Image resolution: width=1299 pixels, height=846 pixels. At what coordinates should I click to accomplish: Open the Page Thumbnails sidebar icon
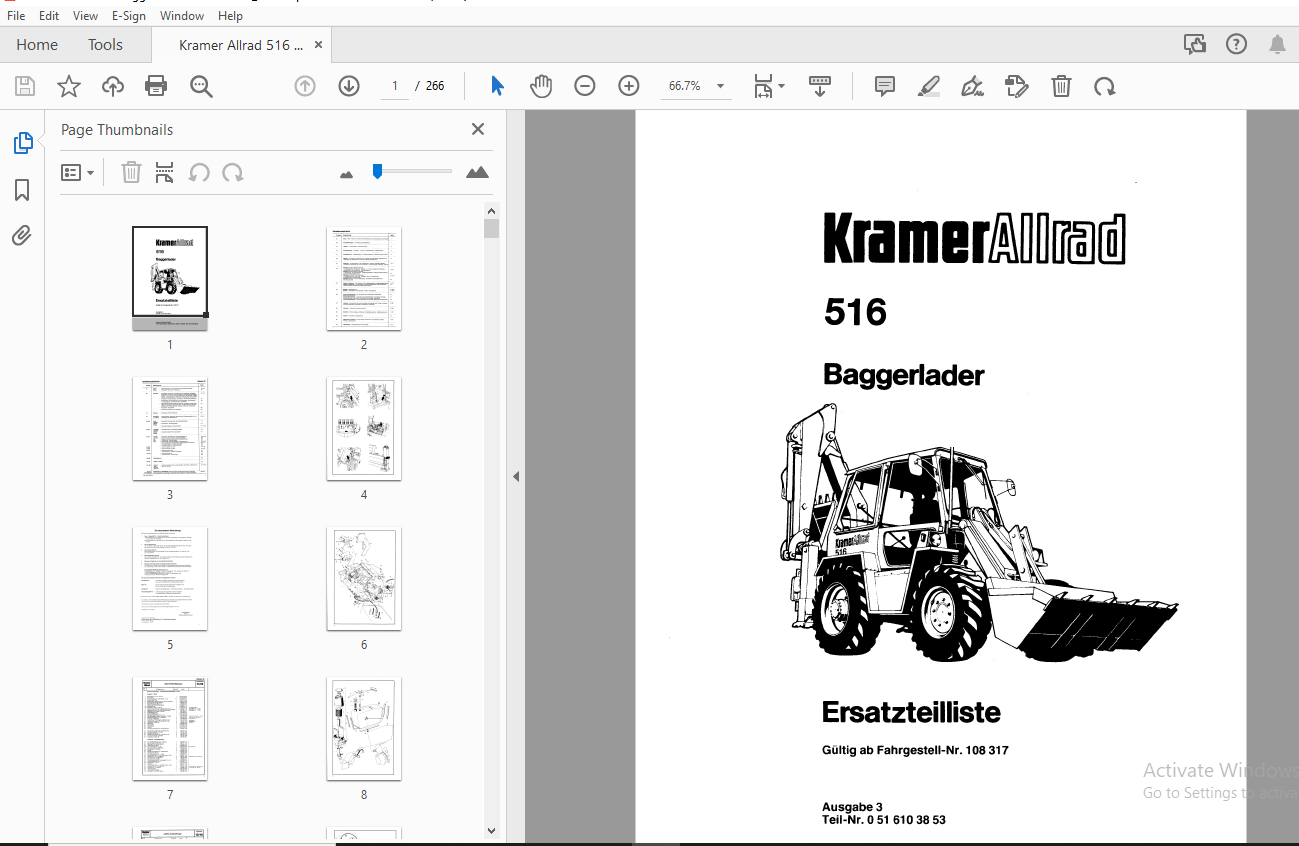tap(22, 143)
